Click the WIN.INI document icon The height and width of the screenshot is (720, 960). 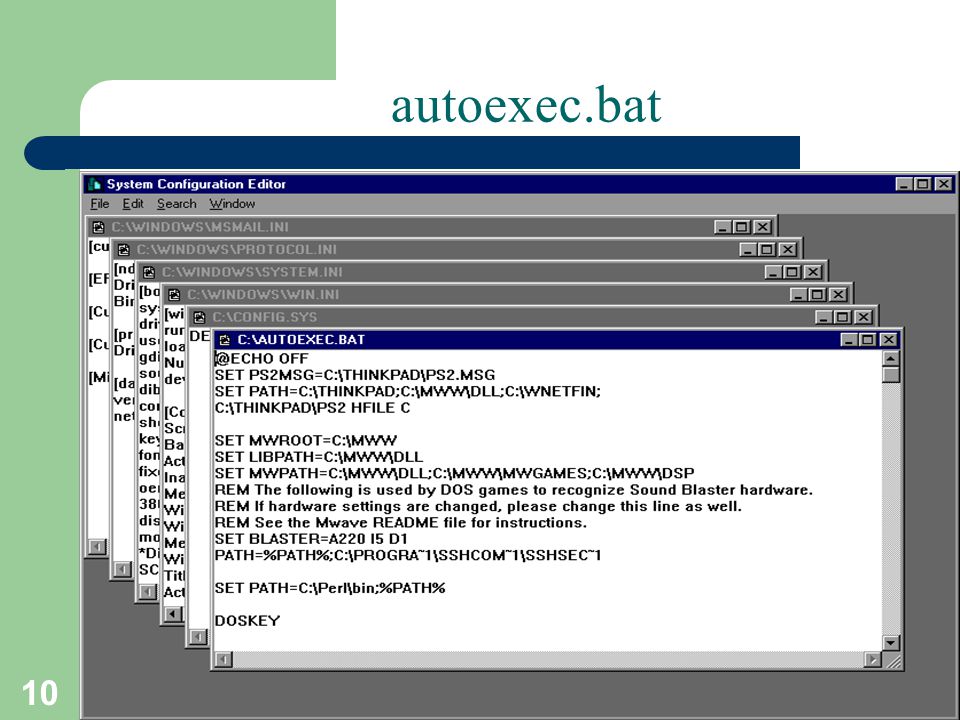click(x=174, y=295)
